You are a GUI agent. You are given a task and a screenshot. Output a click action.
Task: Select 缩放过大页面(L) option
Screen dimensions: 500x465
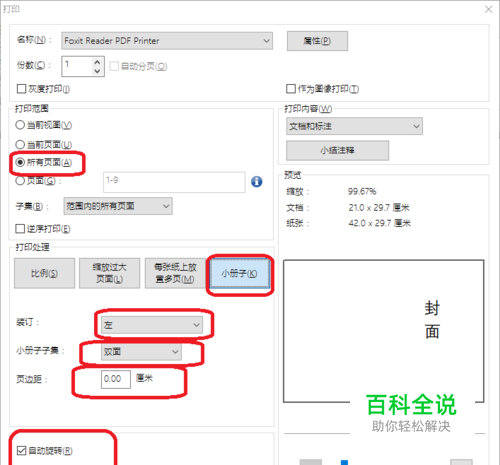(109, 273)
